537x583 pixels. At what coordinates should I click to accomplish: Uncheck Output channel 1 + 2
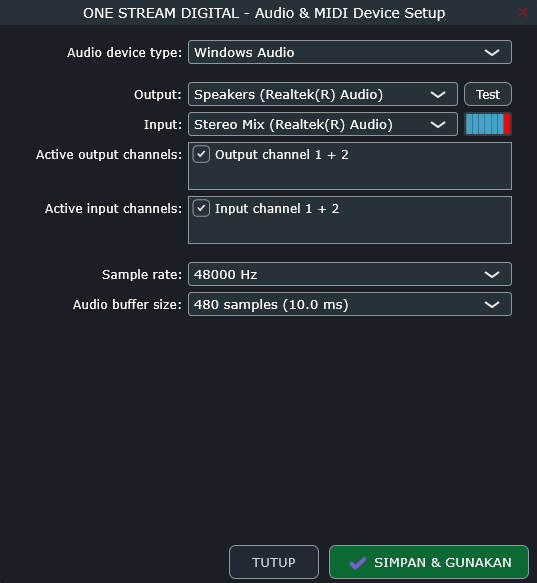tap(201, 154)
